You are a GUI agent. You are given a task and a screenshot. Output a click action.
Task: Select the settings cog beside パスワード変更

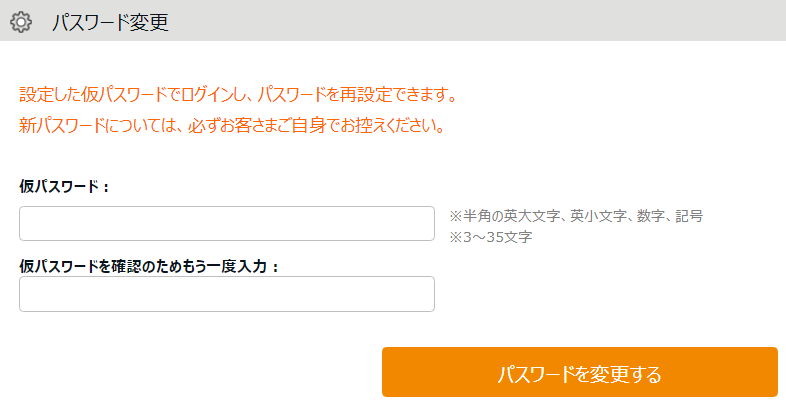pos(21,22)
